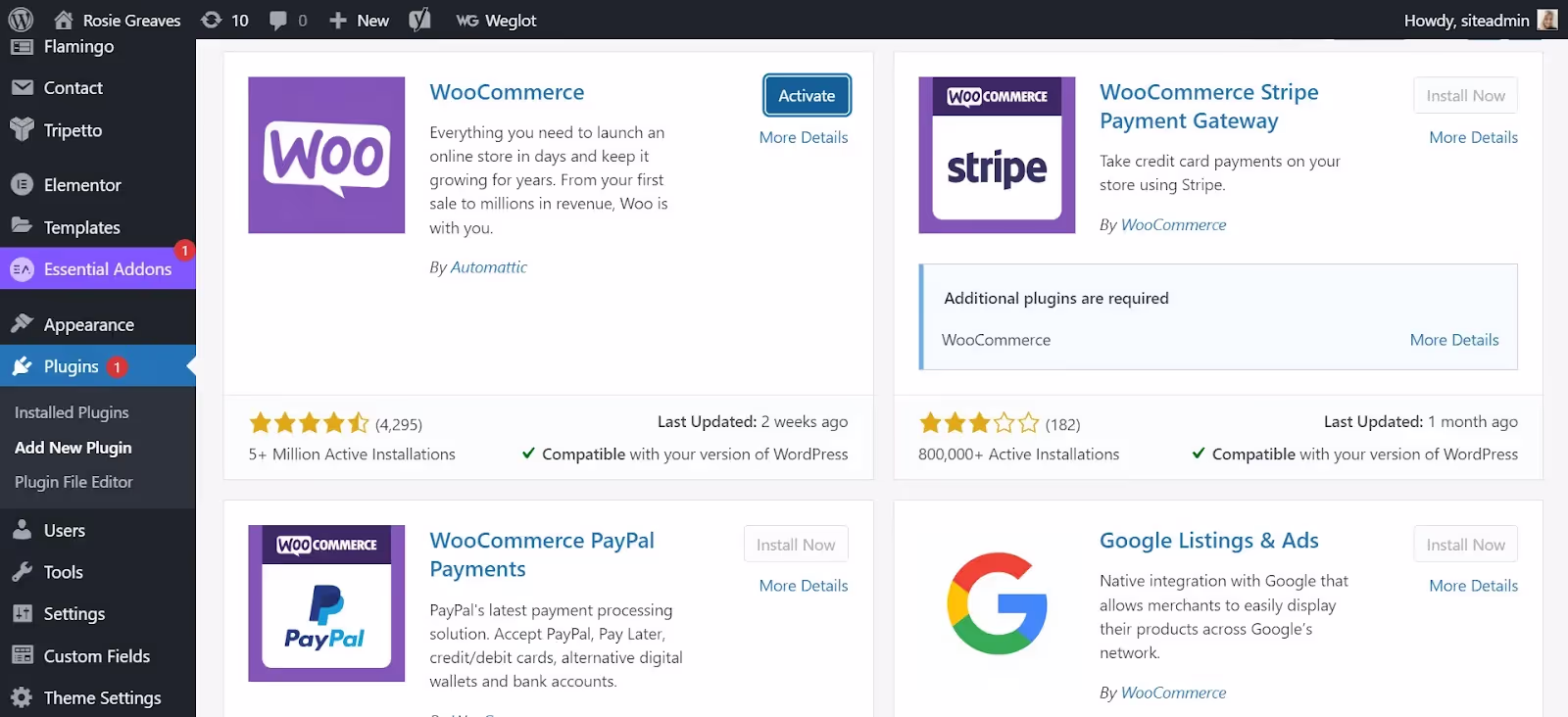View More Details for PayPal Payments

point(804,585)
